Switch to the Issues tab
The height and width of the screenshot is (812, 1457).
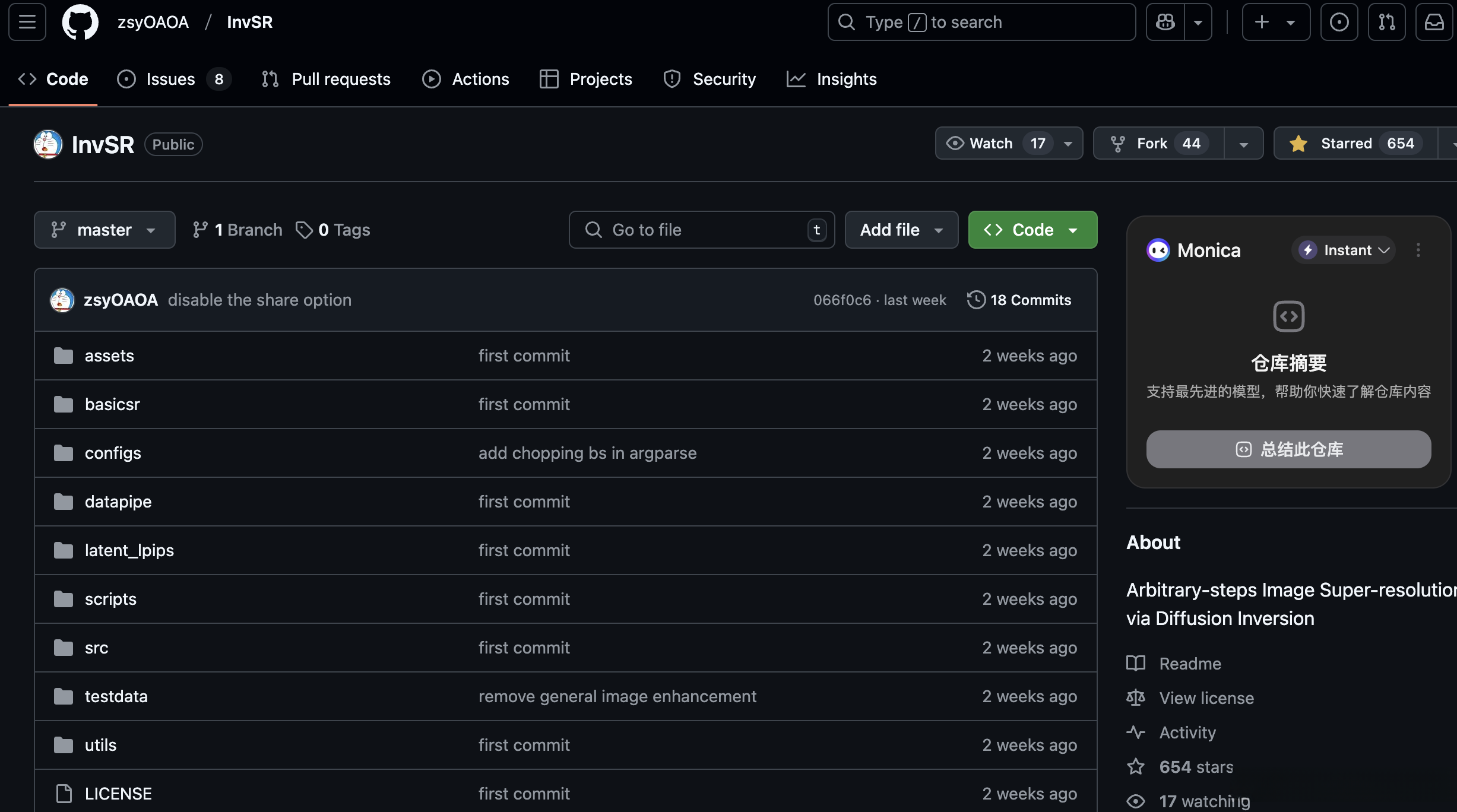[170, 79]
